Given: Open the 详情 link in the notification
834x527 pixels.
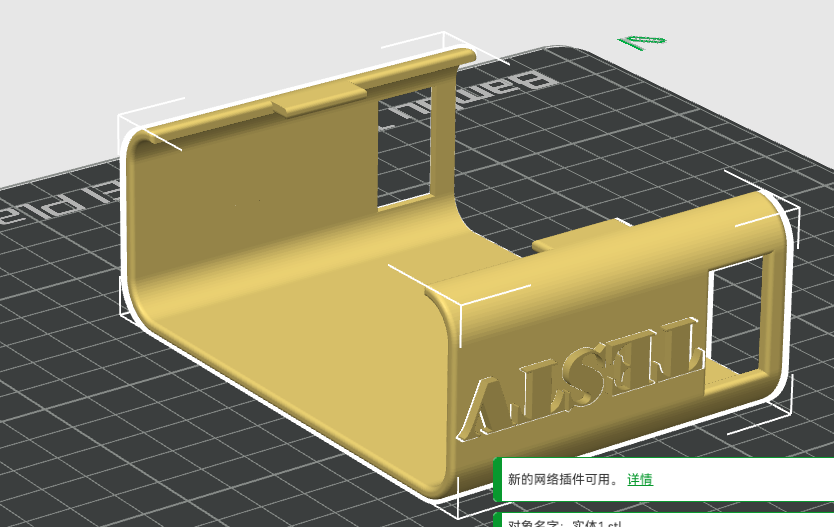Looking at the screenshot, I should pos(640,479).
